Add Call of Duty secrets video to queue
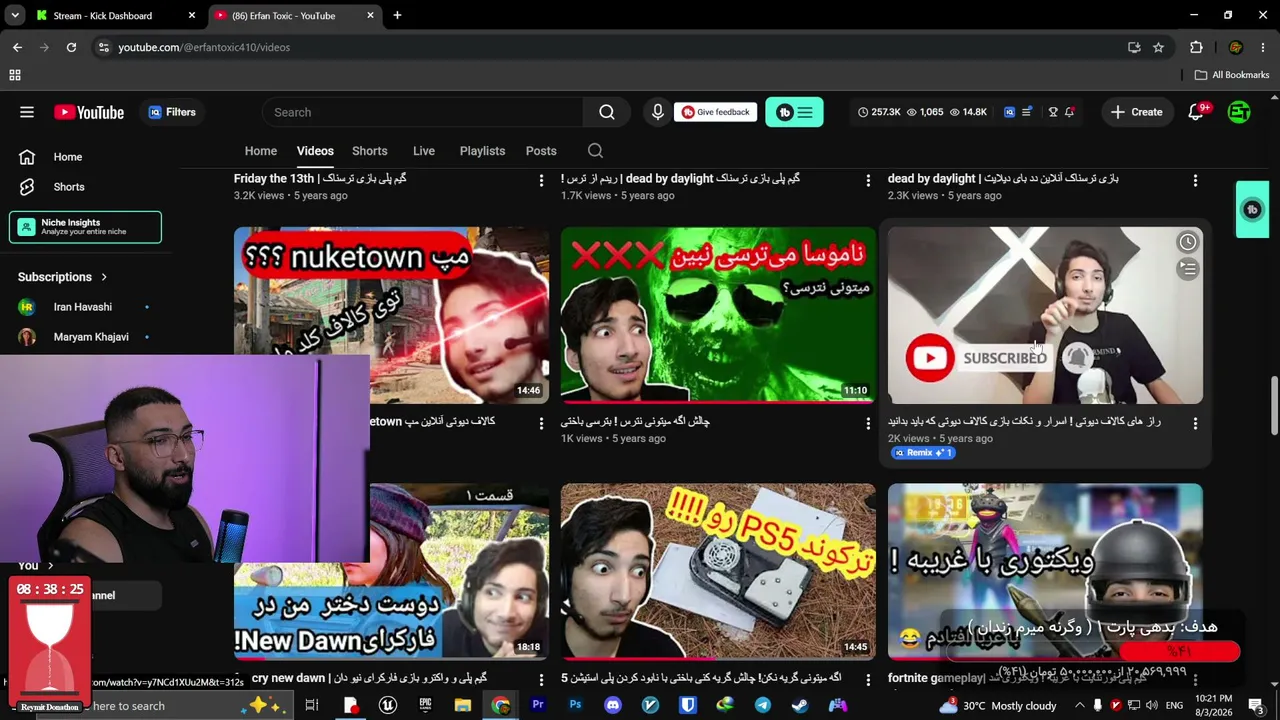 [1187, 269]
